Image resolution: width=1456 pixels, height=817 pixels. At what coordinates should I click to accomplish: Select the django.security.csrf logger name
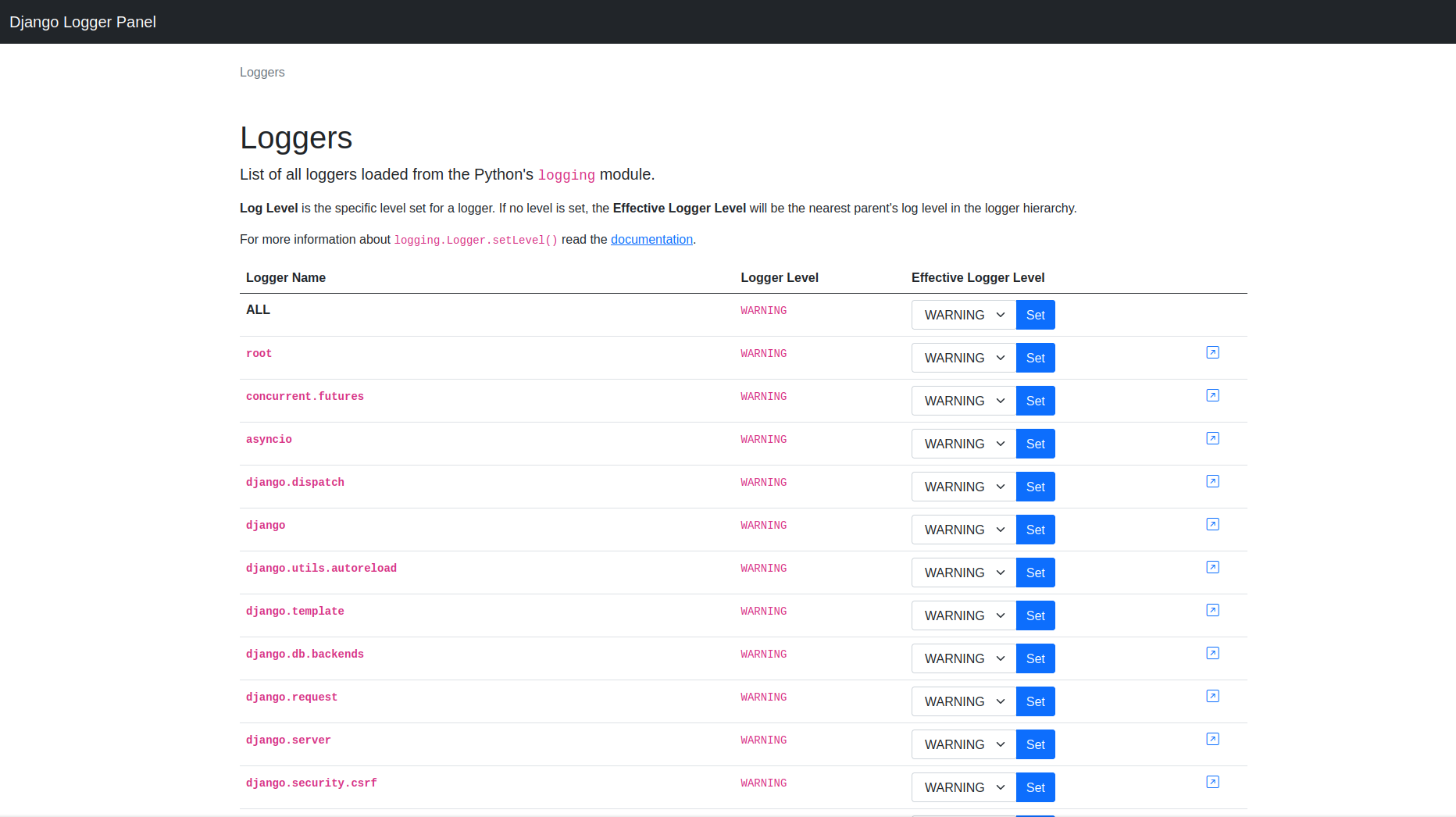(x=312, y=783)
